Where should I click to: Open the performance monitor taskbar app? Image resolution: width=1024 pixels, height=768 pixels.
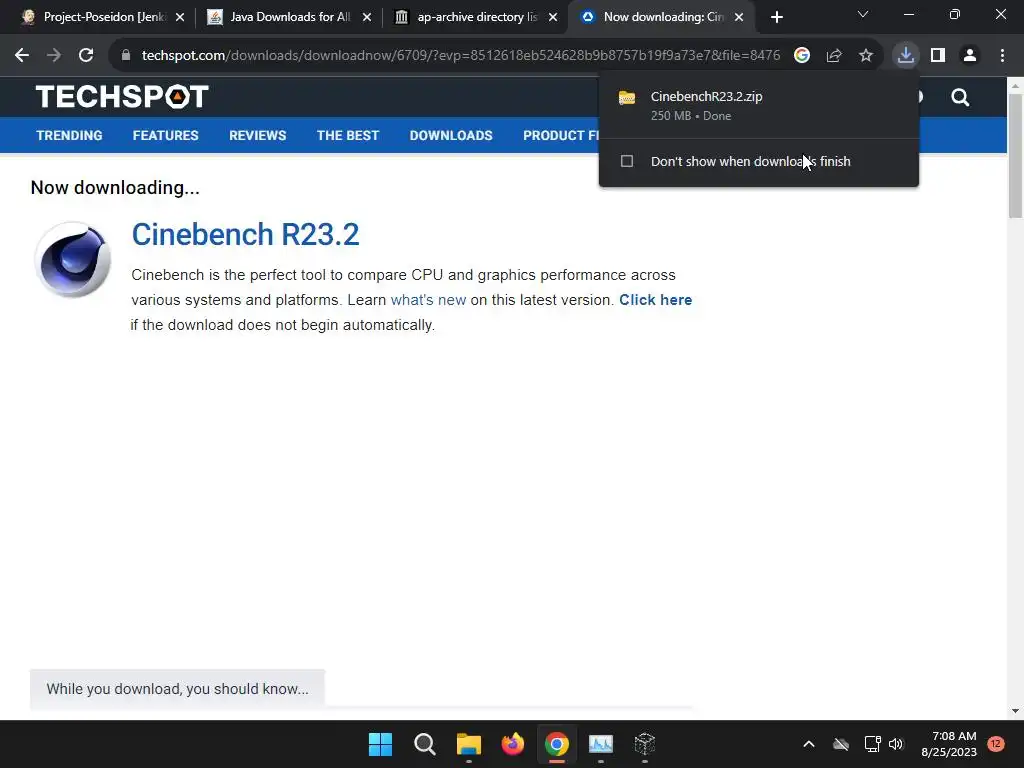(601, 744)
